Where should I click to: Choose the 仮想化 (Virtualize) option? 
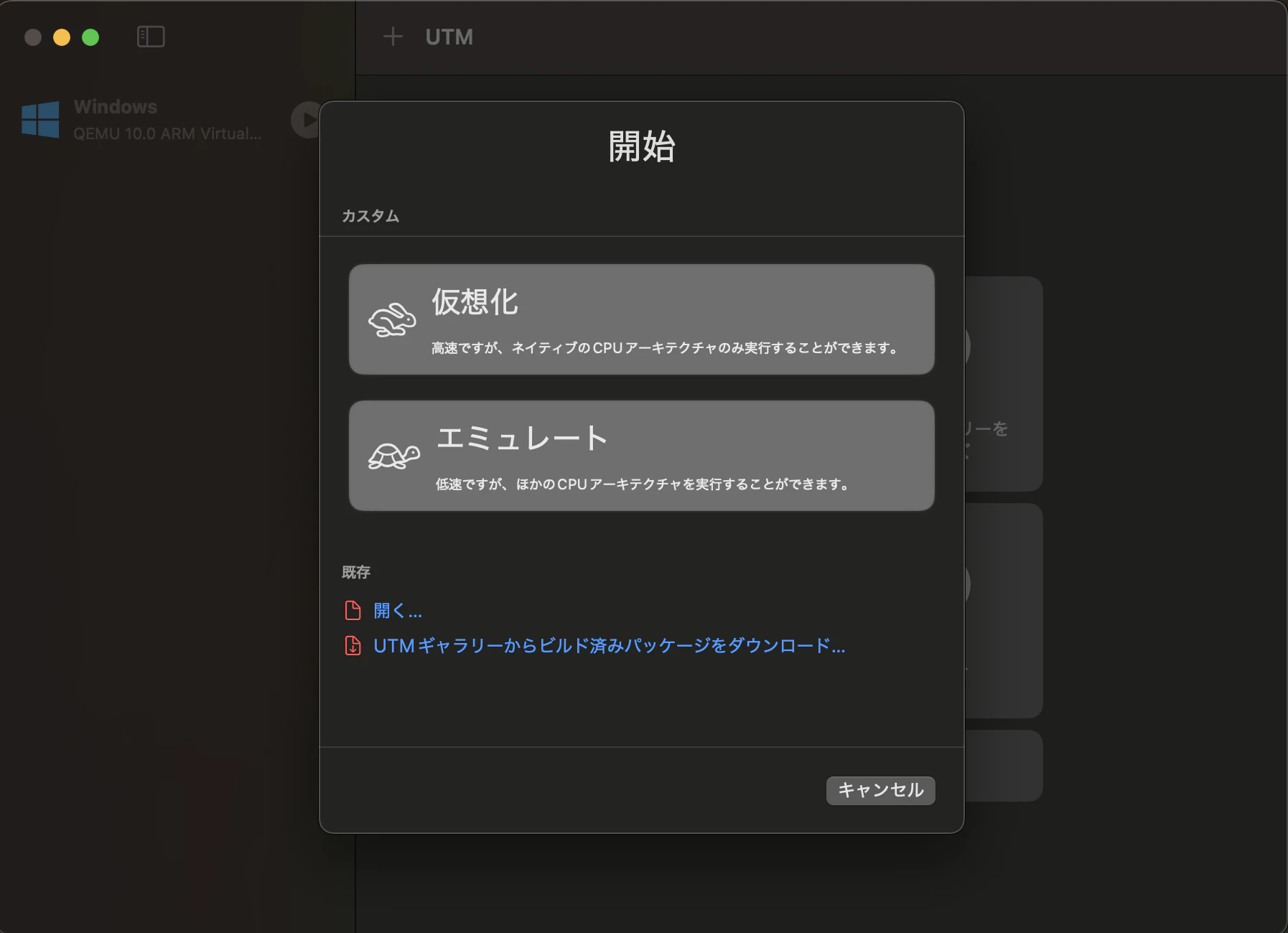coord(641,319)
